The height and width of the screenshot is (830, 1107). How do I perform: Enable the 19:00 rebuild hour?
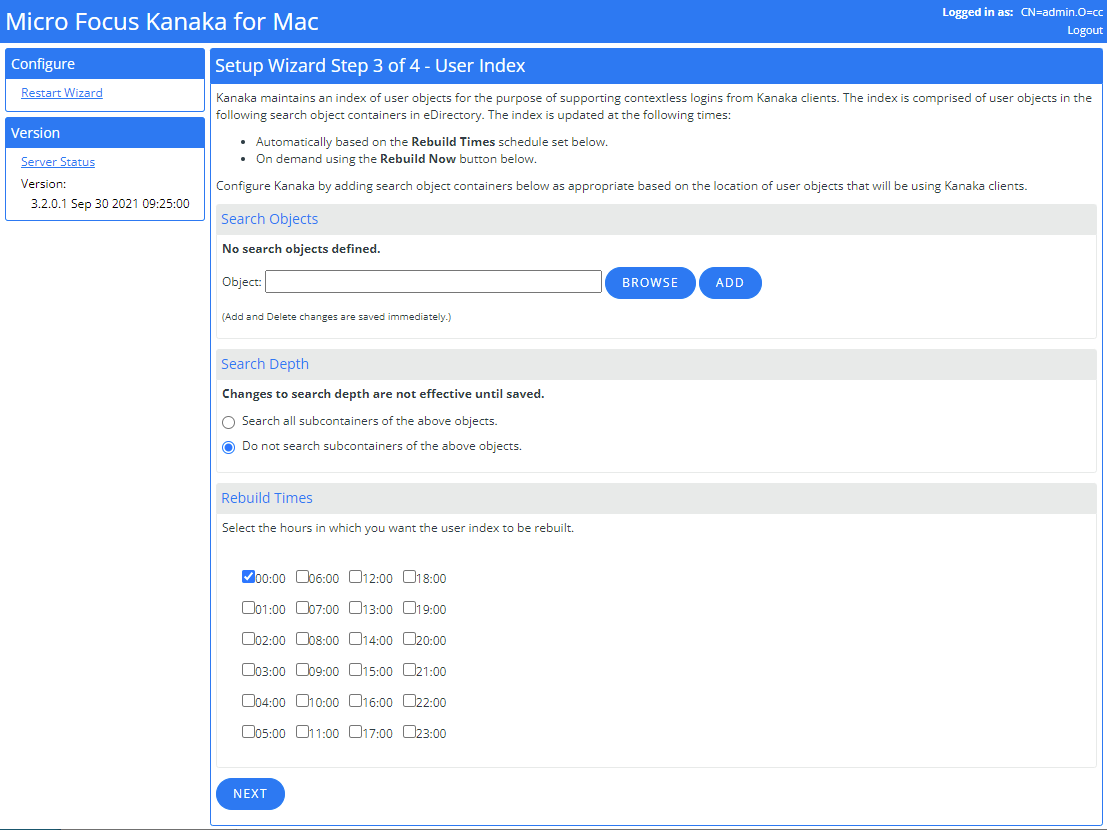coord(409,608)
